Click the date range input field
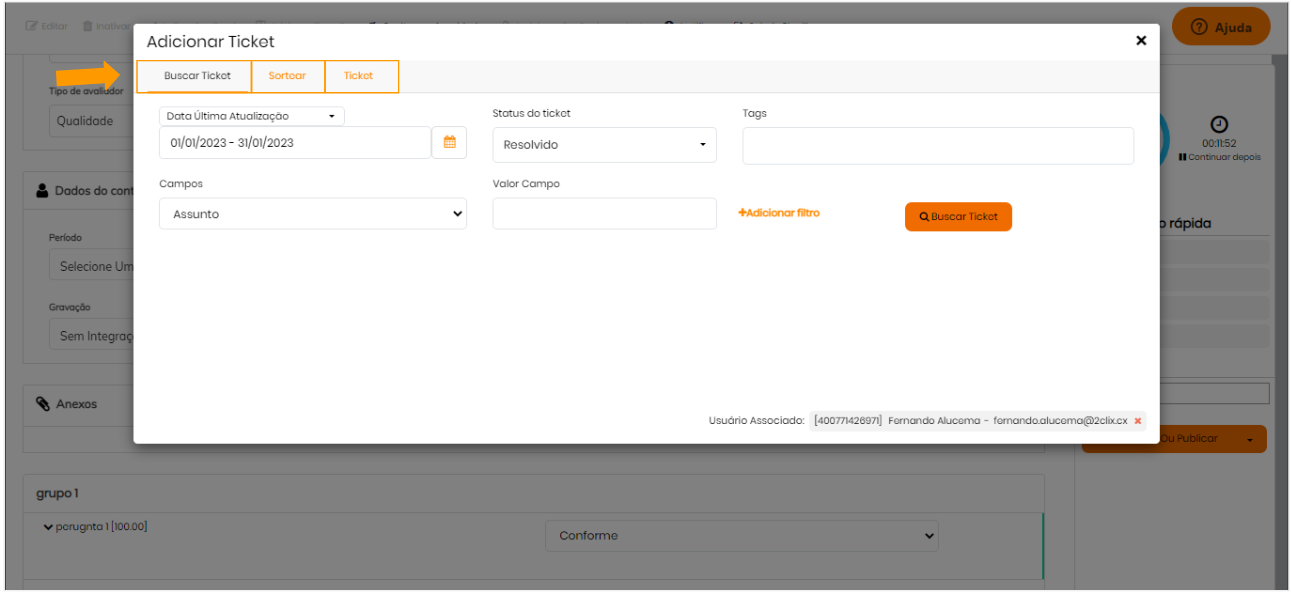1291x592 pixels. tap(294, 143)
